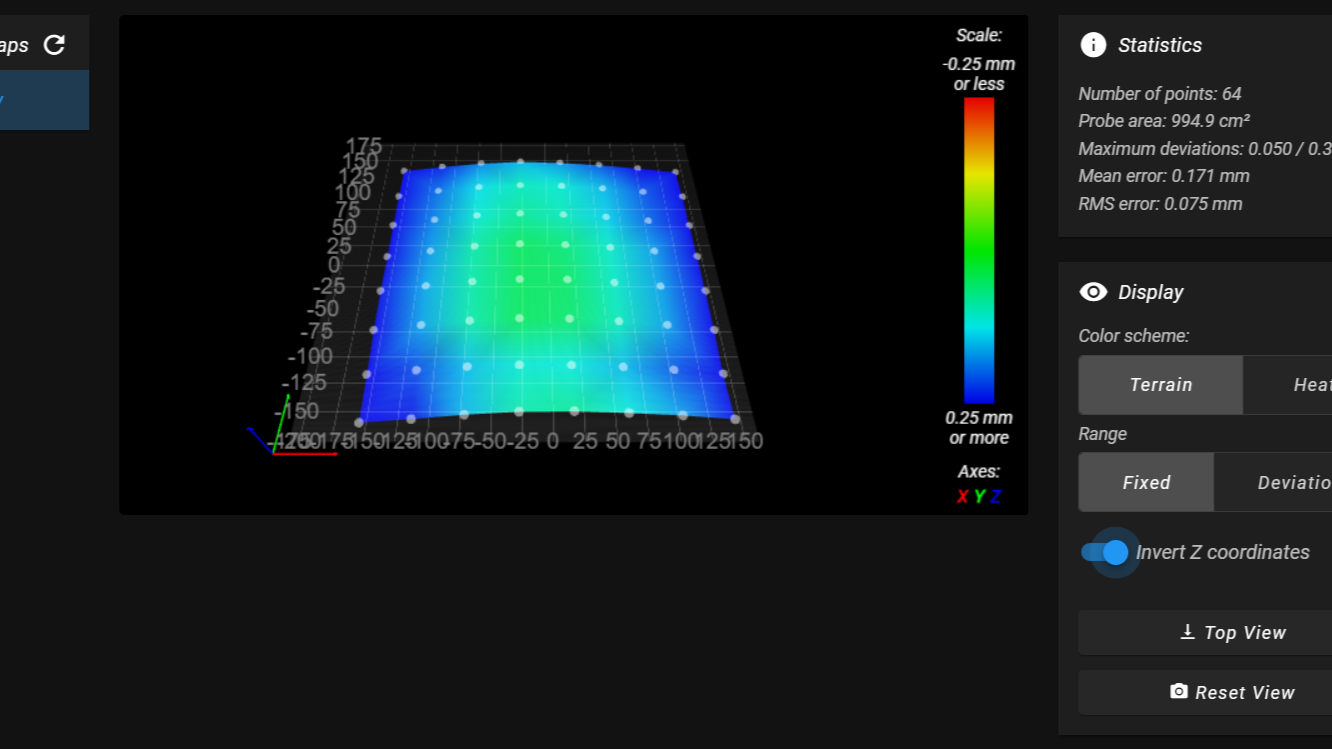This screenshot has height=749, width=1332.
Task: Click 'RMS error: 0.075 mm' text
Action: [1160, 204]
